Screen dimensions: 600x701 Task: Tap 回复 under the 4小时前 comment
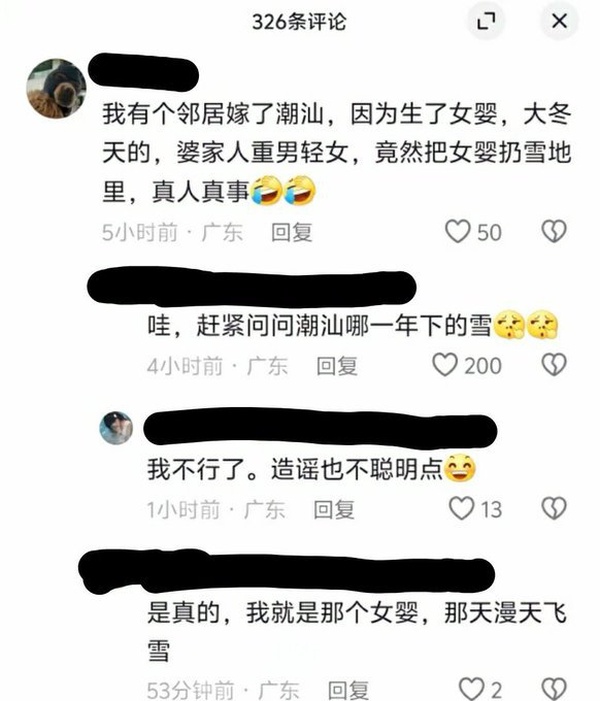click(337, 366)
